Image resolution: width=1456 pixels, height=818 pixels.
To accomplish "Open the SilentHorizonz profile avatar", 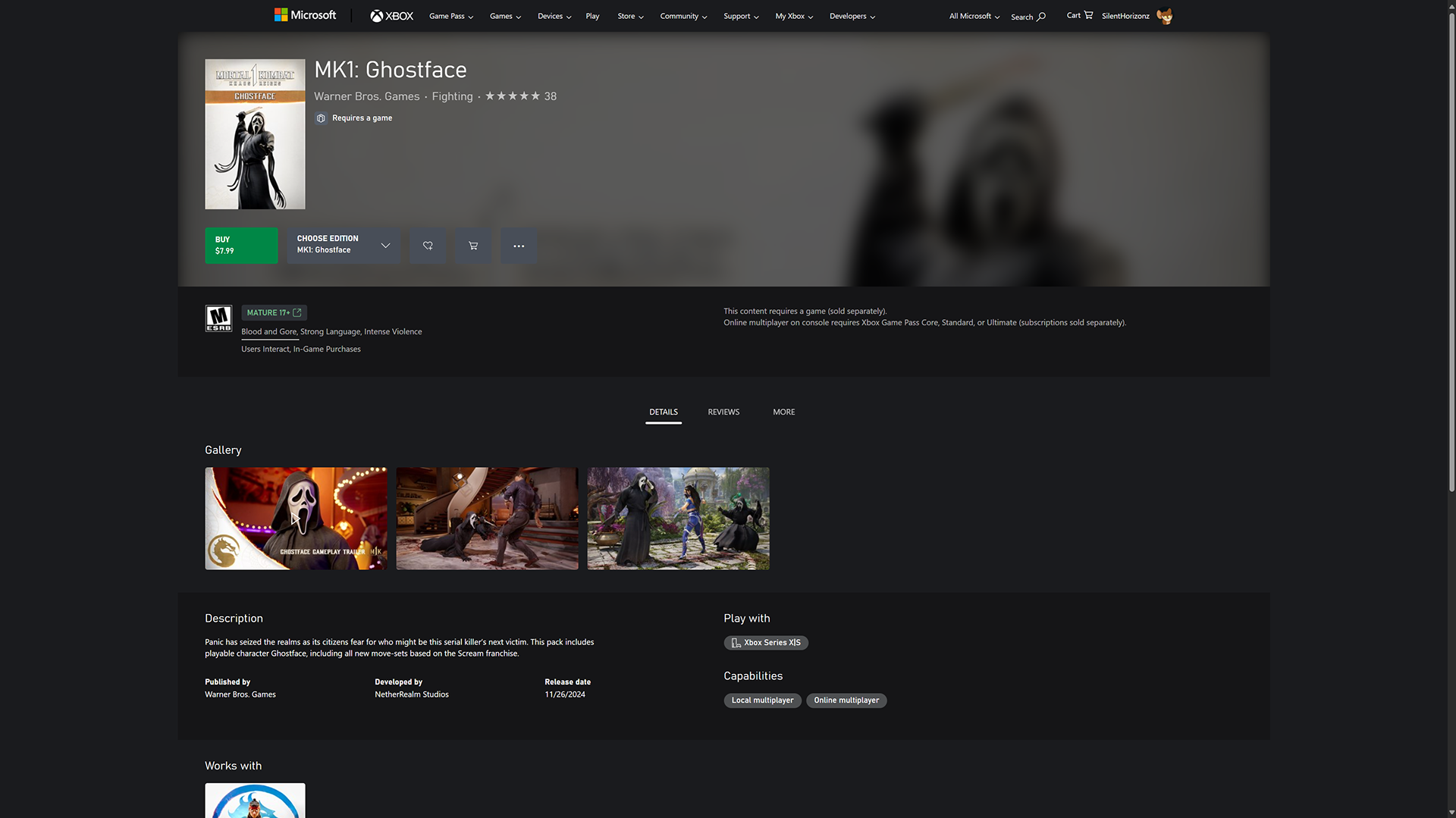I will 1165,16.
